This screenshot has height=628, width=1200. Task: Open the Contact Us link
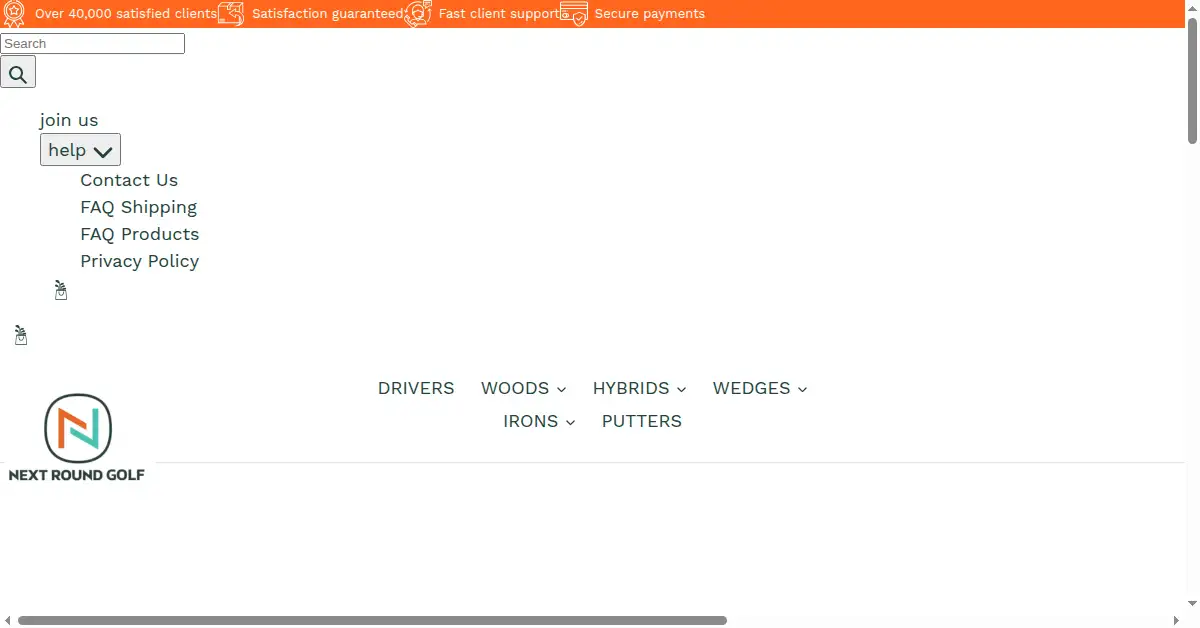(129, 180)
